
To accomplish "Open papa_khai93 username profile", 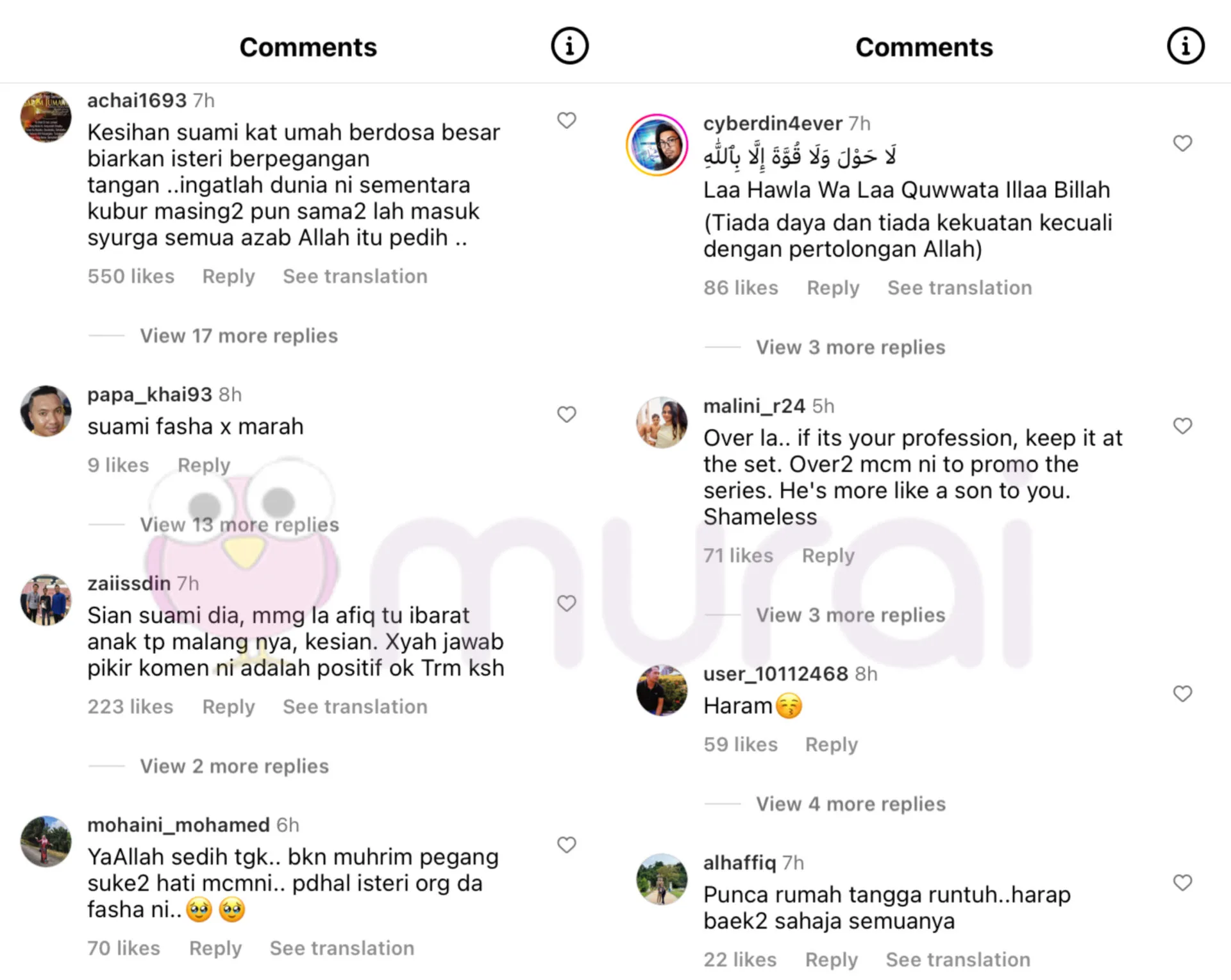I will [x=149, y=394].
